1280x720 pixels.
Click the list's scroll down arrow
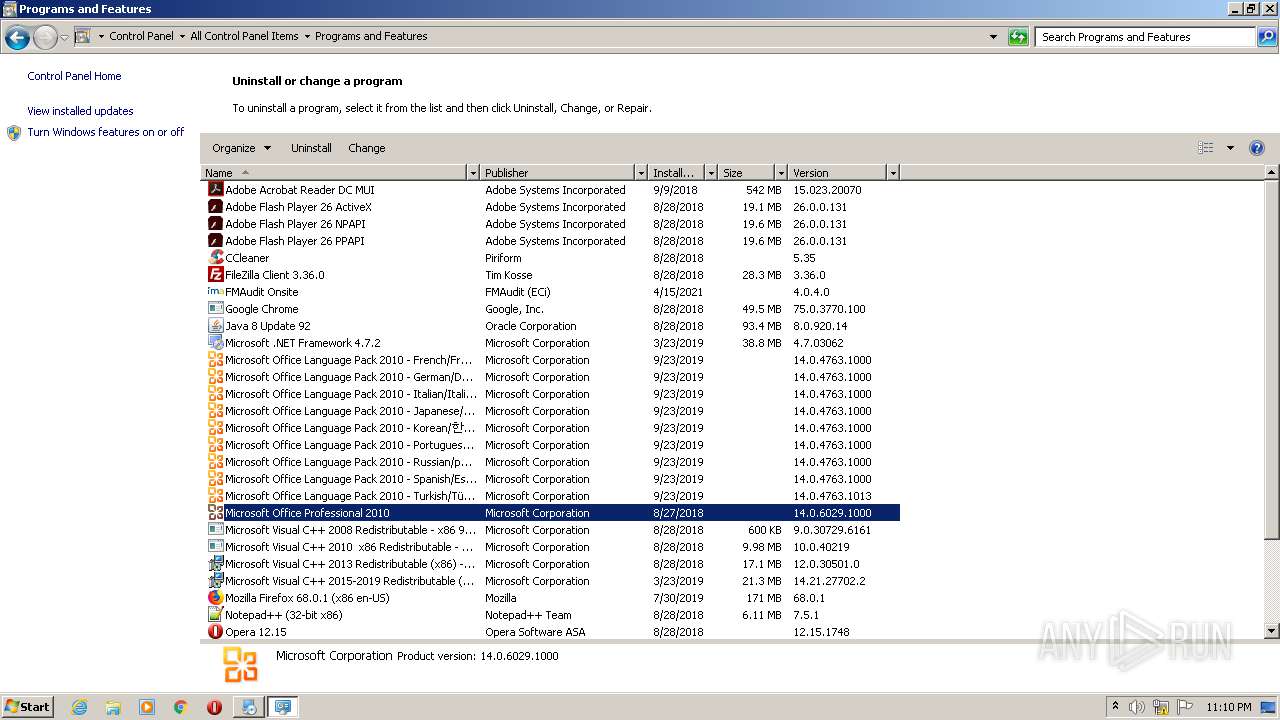click(x=1272, y=631)
